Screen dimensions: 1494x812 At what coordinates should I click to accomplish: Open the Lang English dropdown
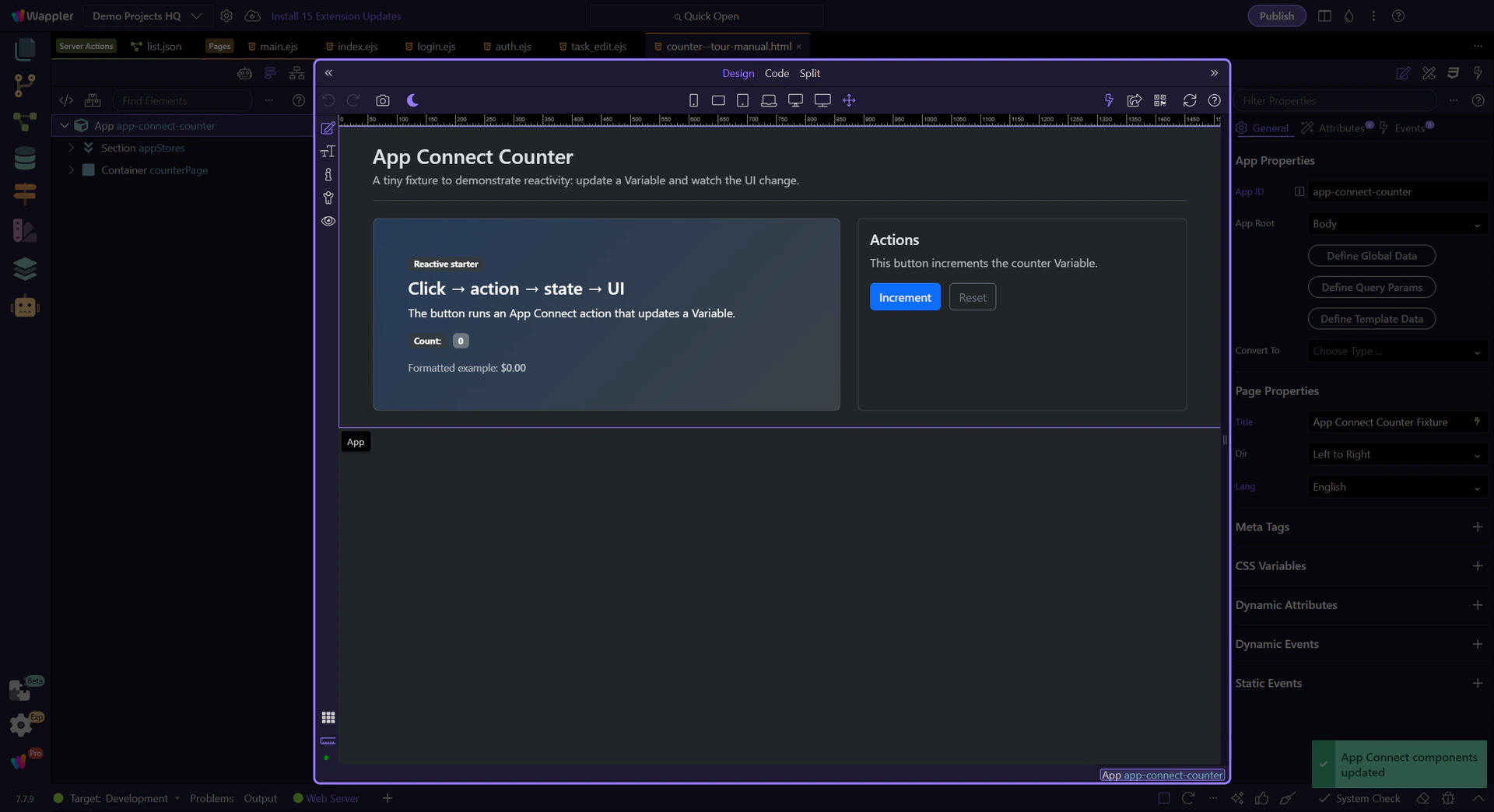coord(1397,487)
